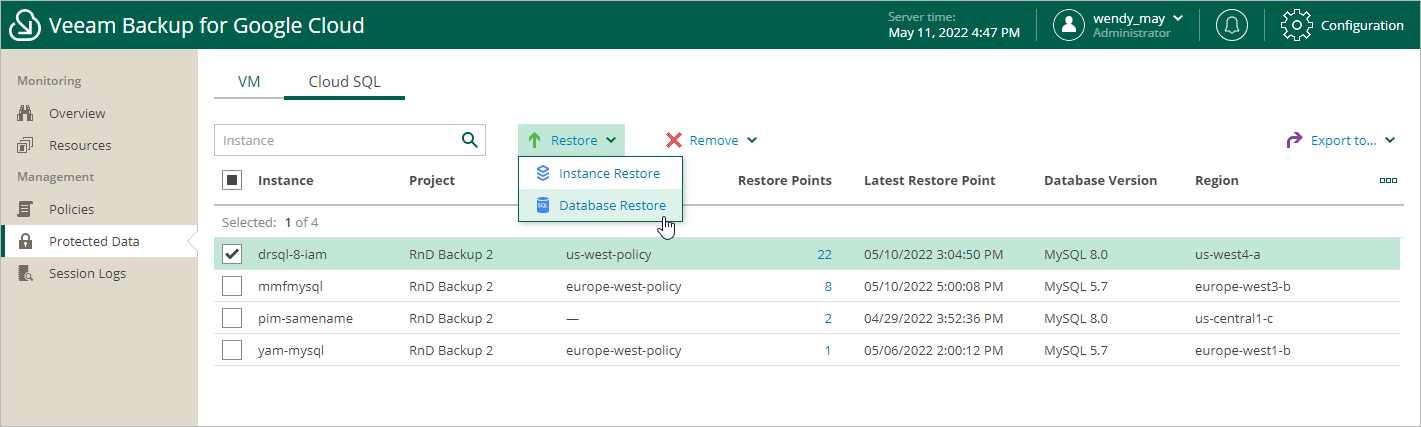Click the wendy_may user avatar icon
This screenshot has width=1421, height=427.
tap(1069, 25)
